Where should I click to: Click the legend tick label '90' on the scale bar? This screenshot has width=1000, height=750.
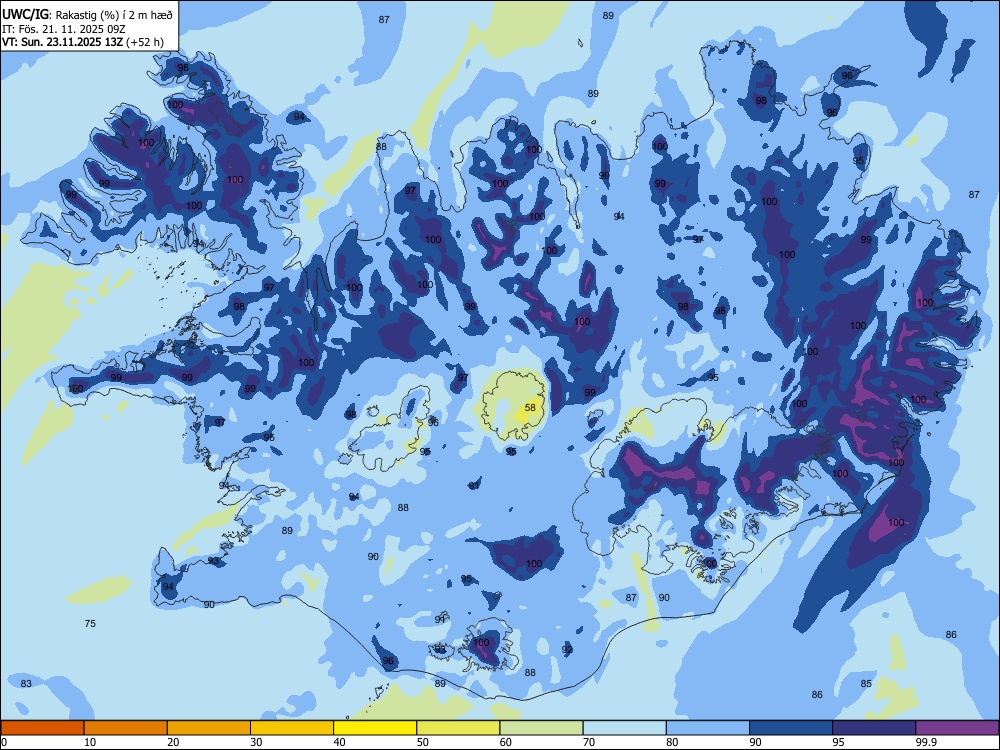point(755,742)
